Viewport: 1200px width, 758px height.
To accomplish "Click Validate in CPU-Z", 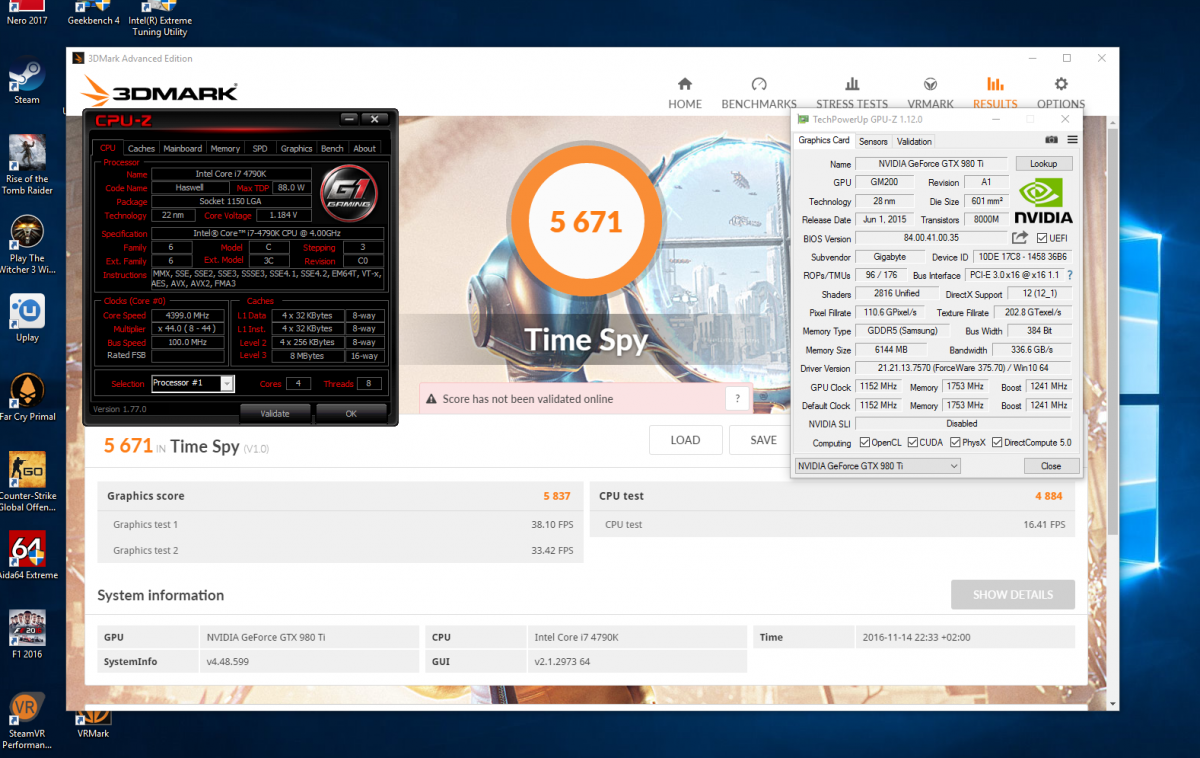I will [x=275, y=413].
